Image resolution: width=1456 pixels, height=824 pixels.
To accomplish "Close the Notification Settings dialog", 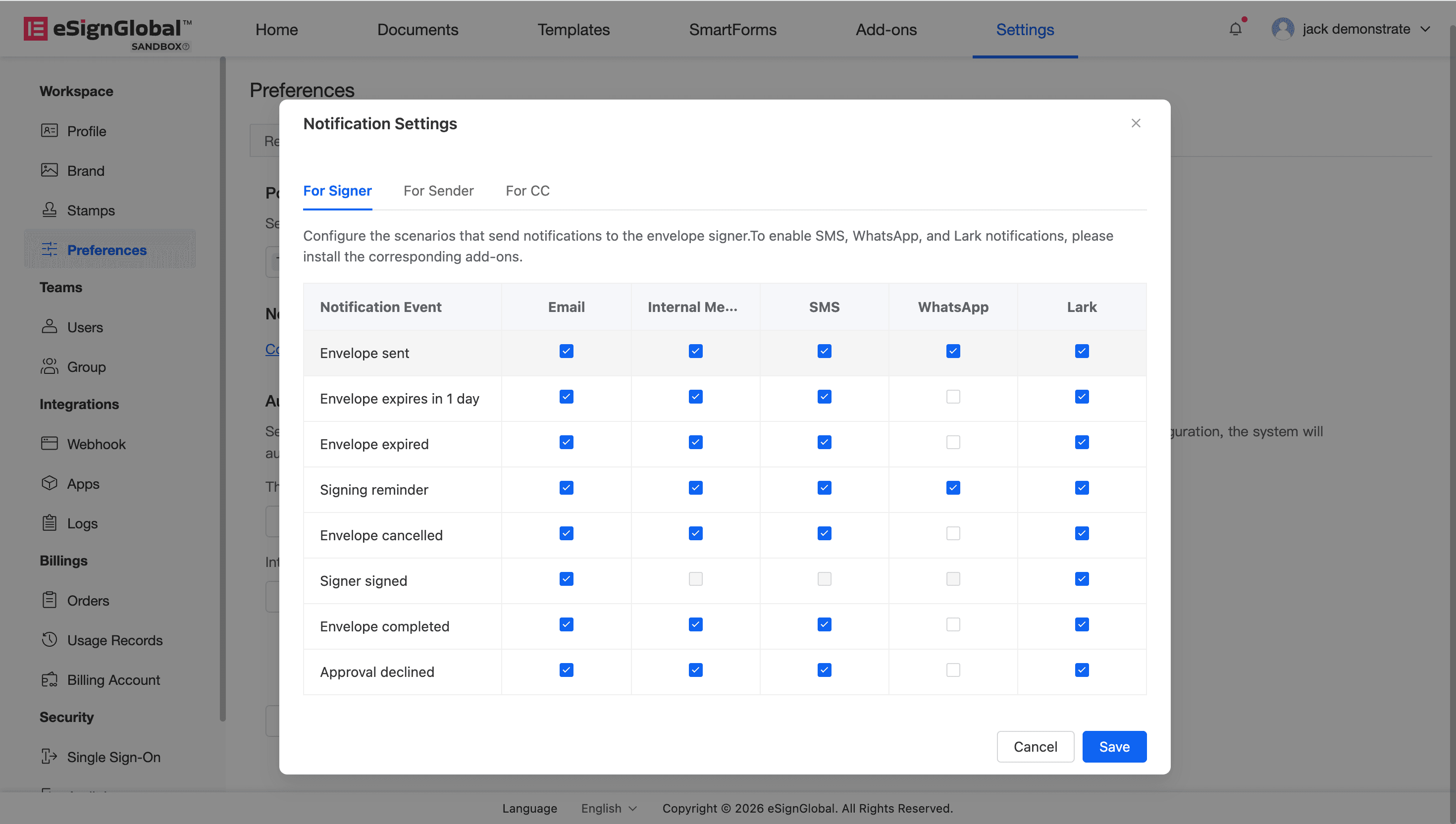I will pos(1135,123).
